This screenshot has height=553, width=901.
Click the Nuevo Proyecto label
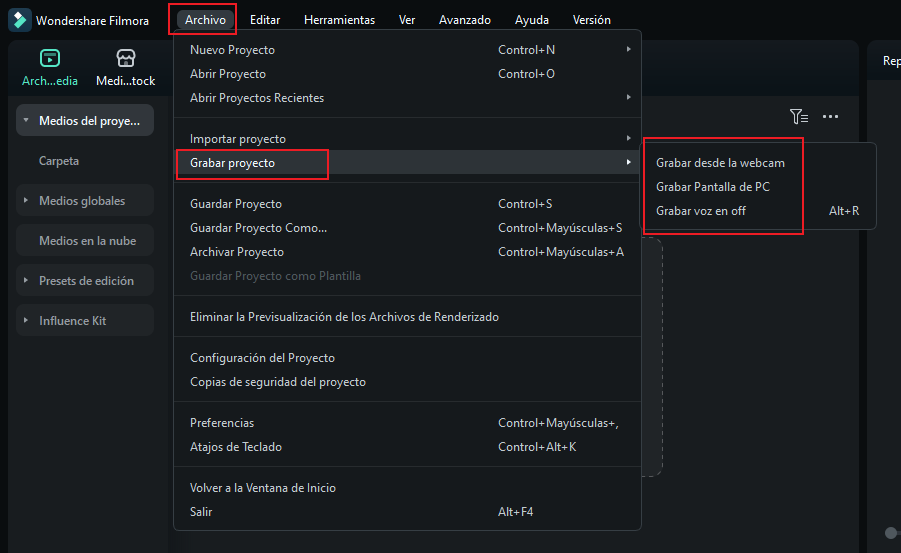coord(232,50)
